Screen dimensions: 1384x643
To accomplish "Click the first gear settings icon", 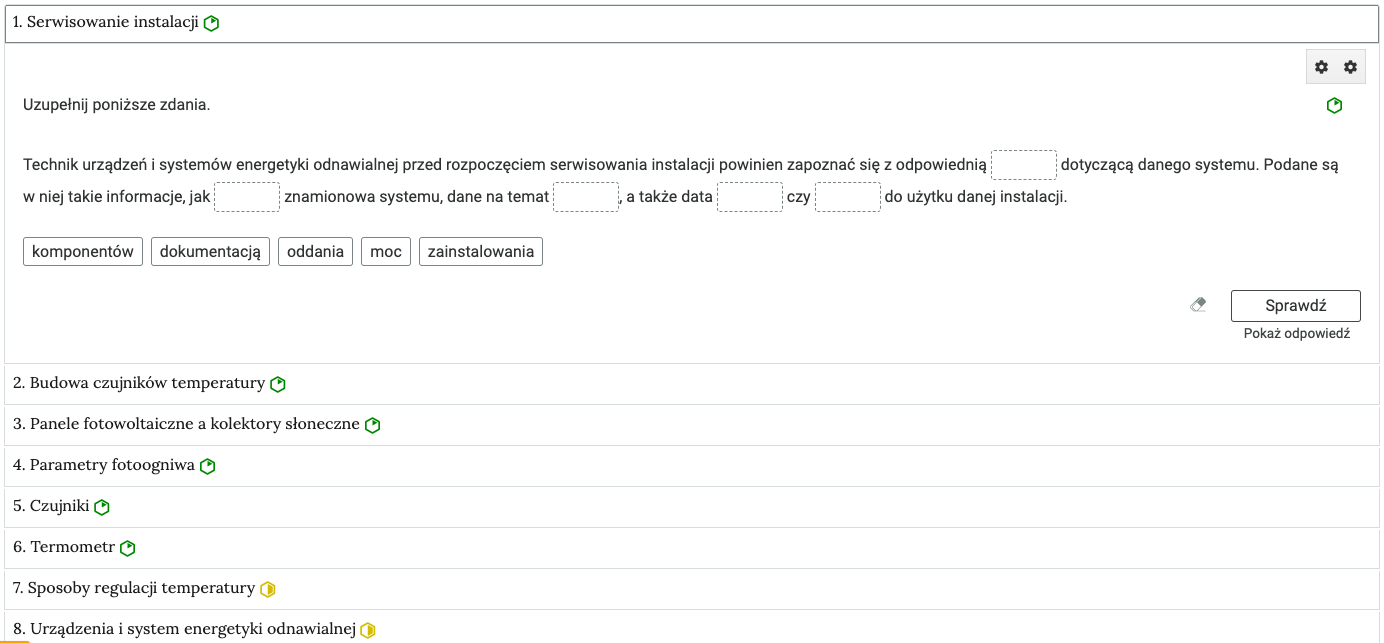I will click(1321, 67).
